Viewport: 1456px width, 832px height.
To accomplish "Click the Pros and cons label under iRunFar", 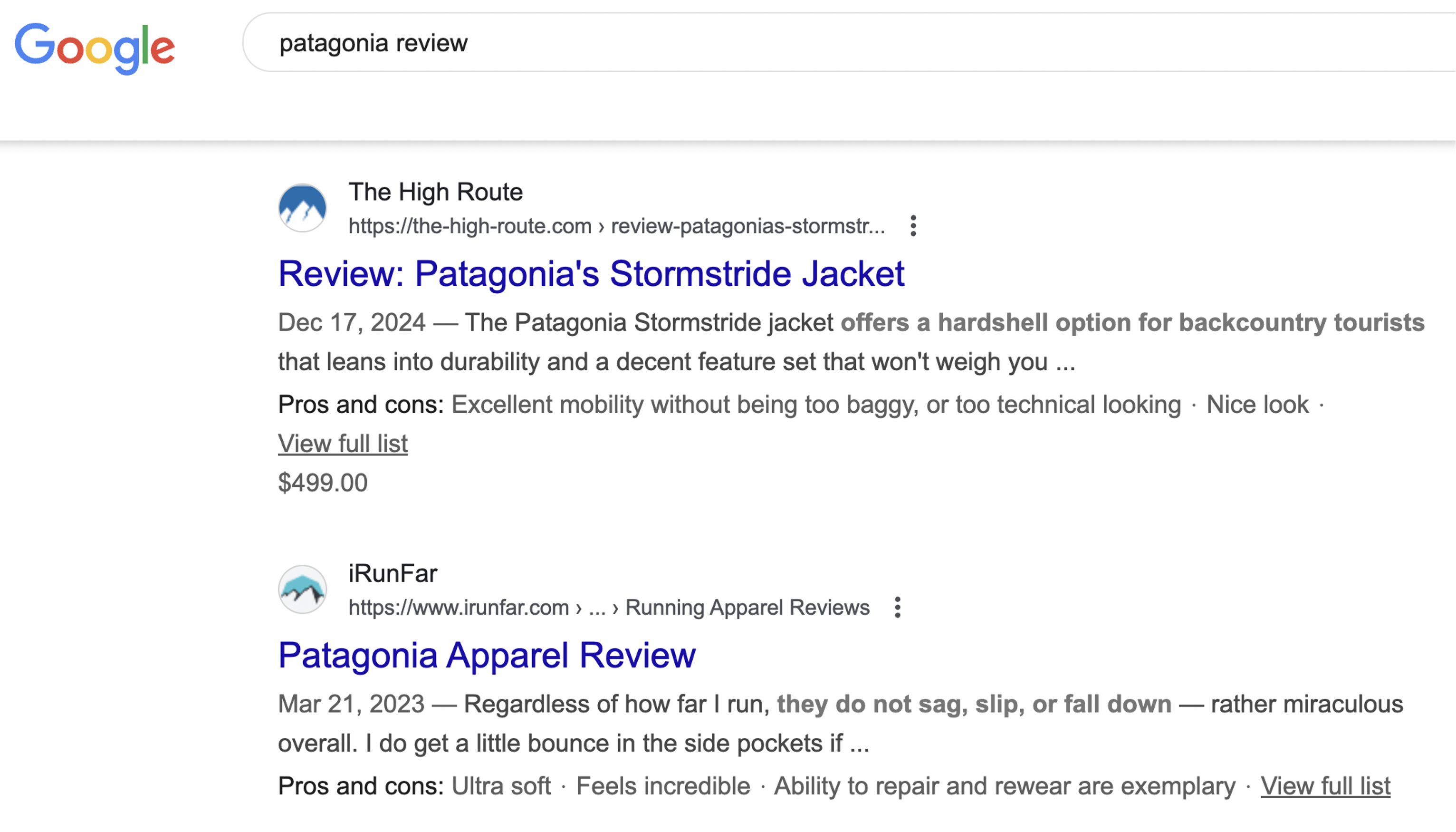I will (x=361, y=786).
